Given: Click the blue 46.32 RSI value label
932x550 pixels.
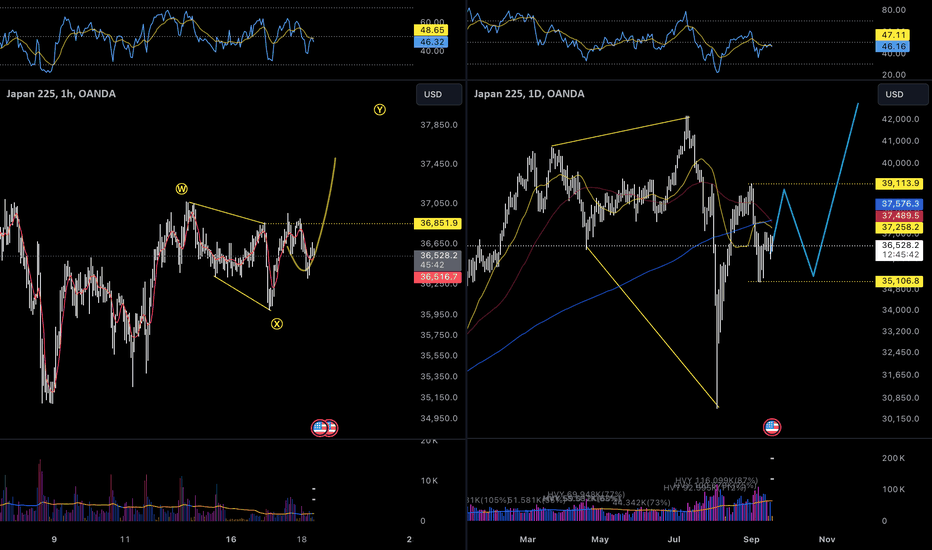Looking at the screenshot, I should pos(431,42).
